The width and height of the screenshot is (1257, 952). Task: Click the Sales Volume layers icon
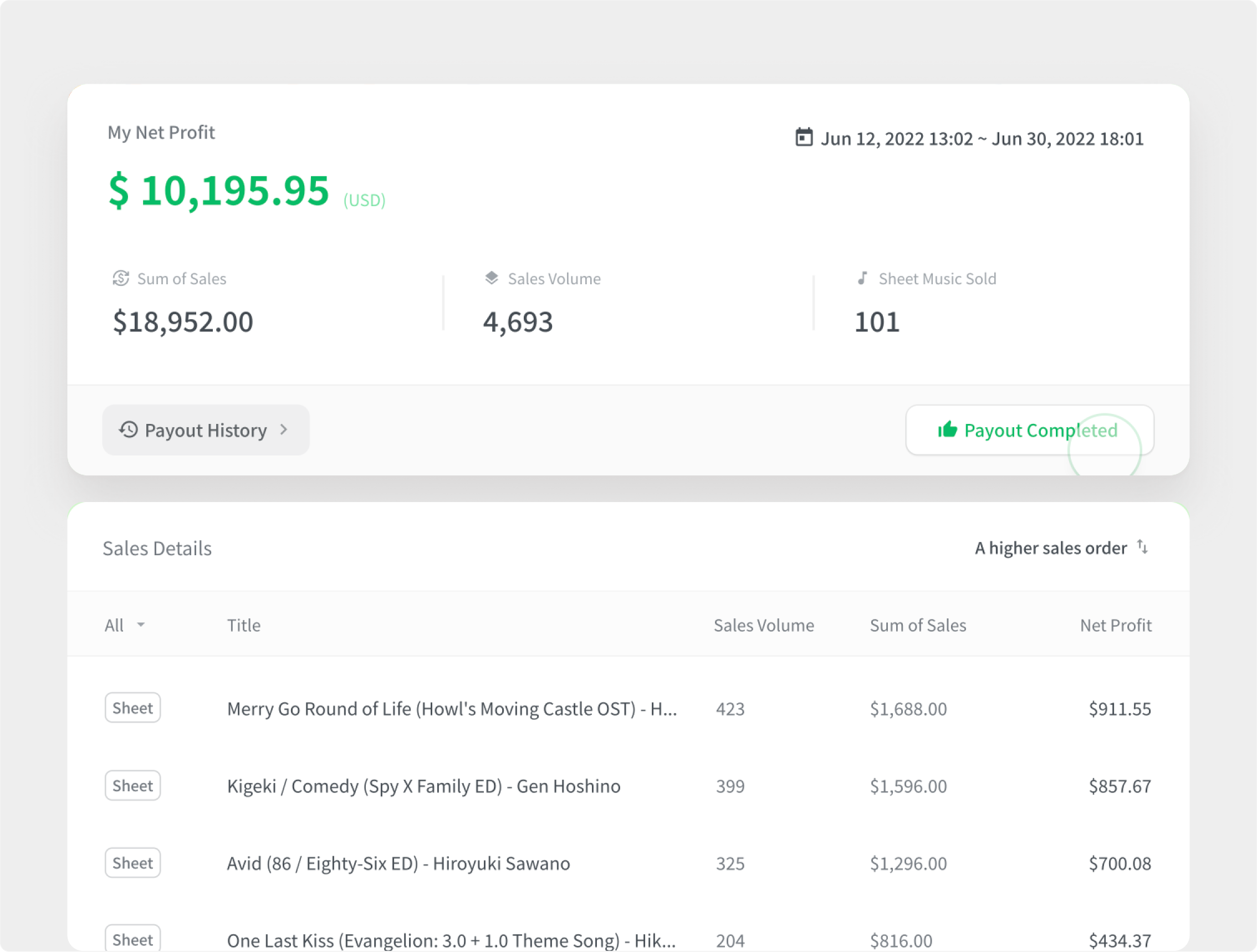(x=492, y=278)
